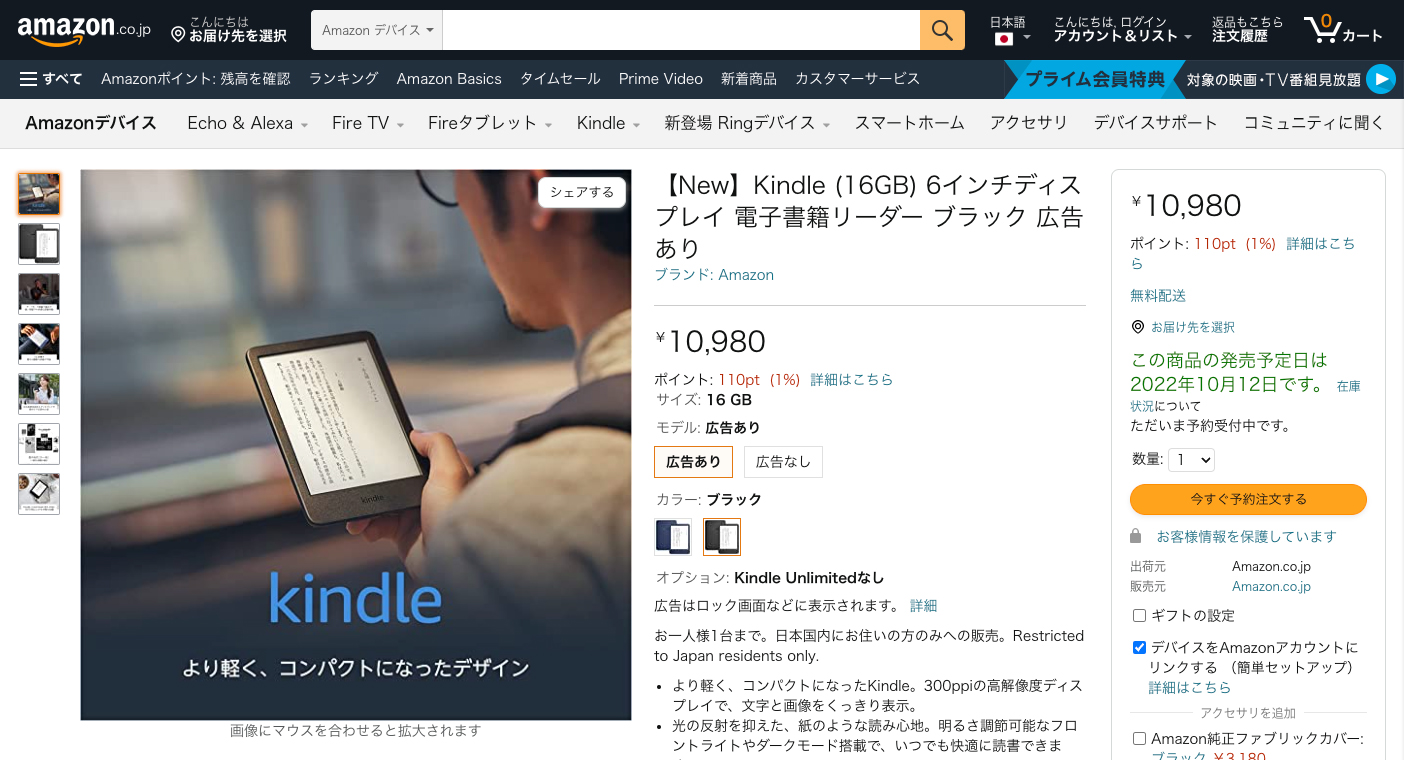Open the 数量 quantity dropdown
Screen dimensions: 1404x760
pyautogui.click(x=1192, y=460)
